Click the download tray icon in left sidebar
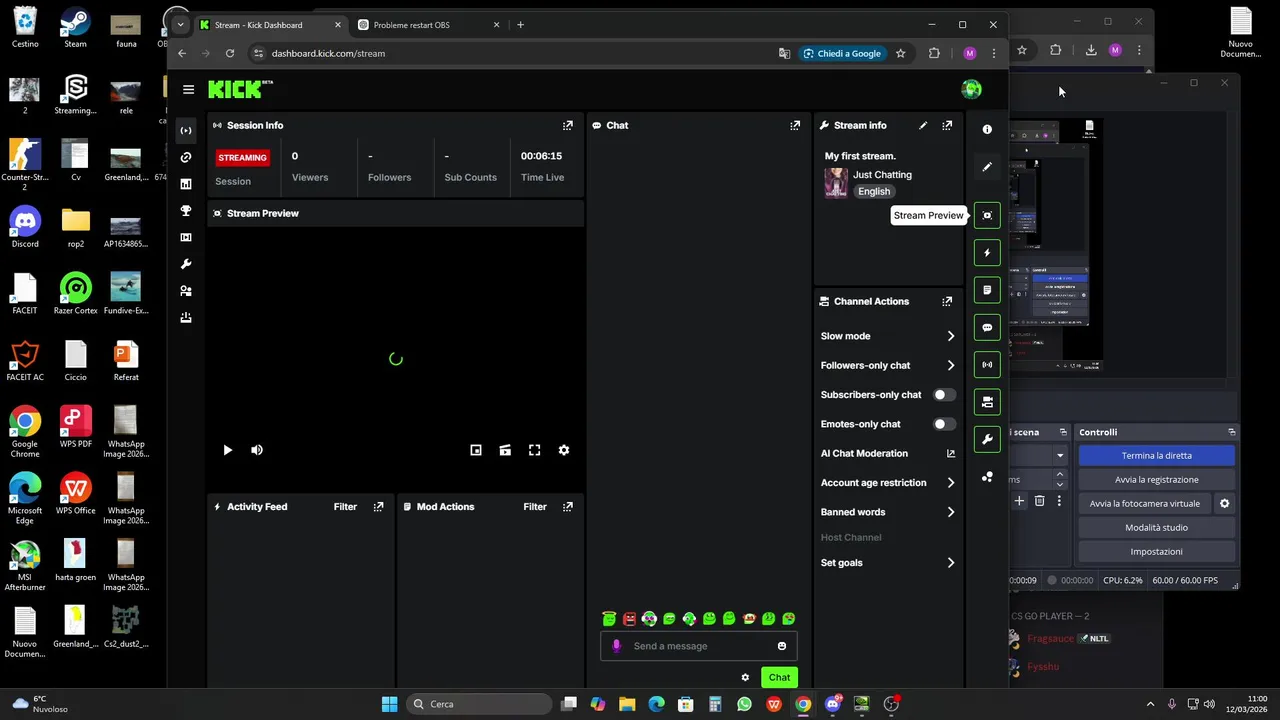This screenshot has height=720, width=1280. (186, 318)
